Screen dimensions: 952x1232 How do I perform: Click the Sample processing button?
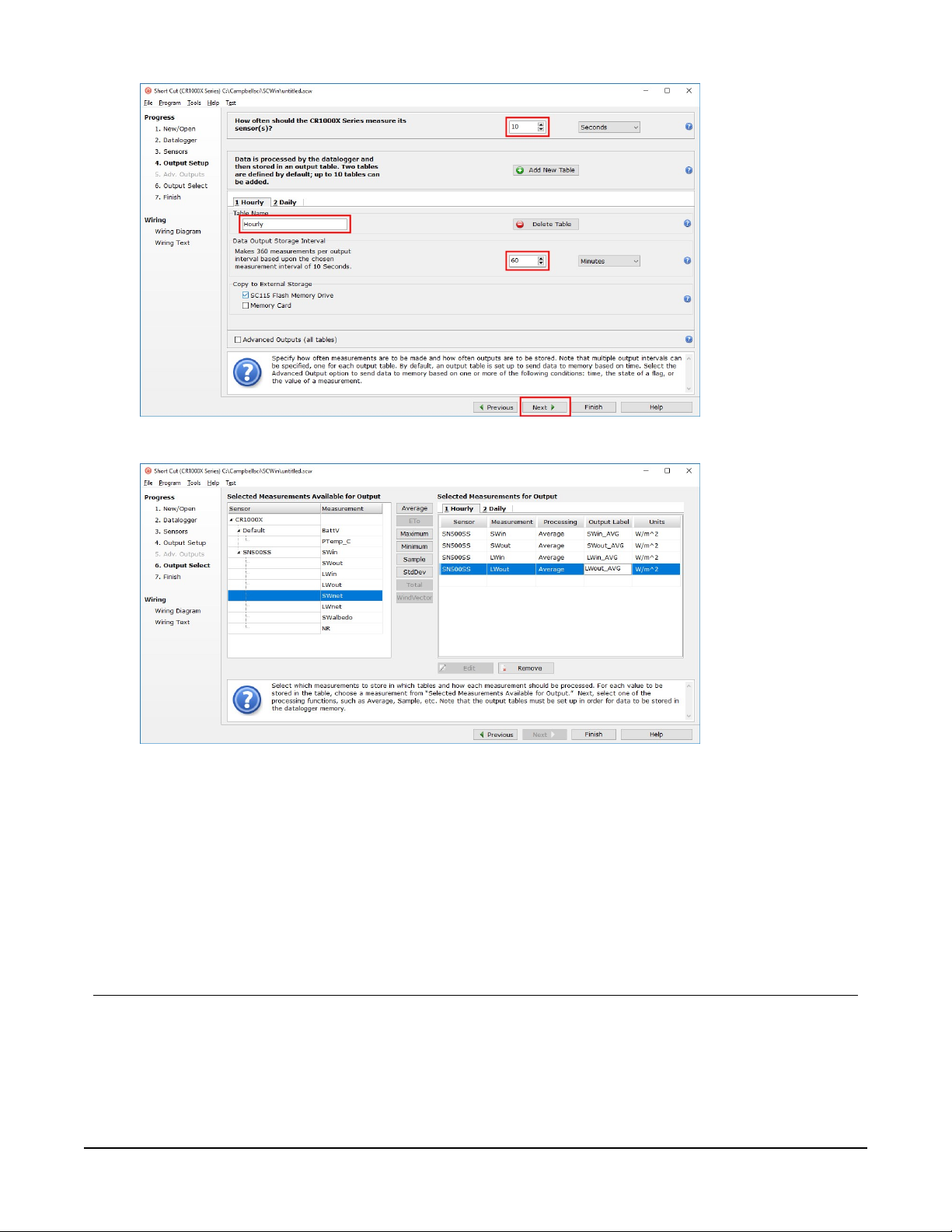point(414,560)
